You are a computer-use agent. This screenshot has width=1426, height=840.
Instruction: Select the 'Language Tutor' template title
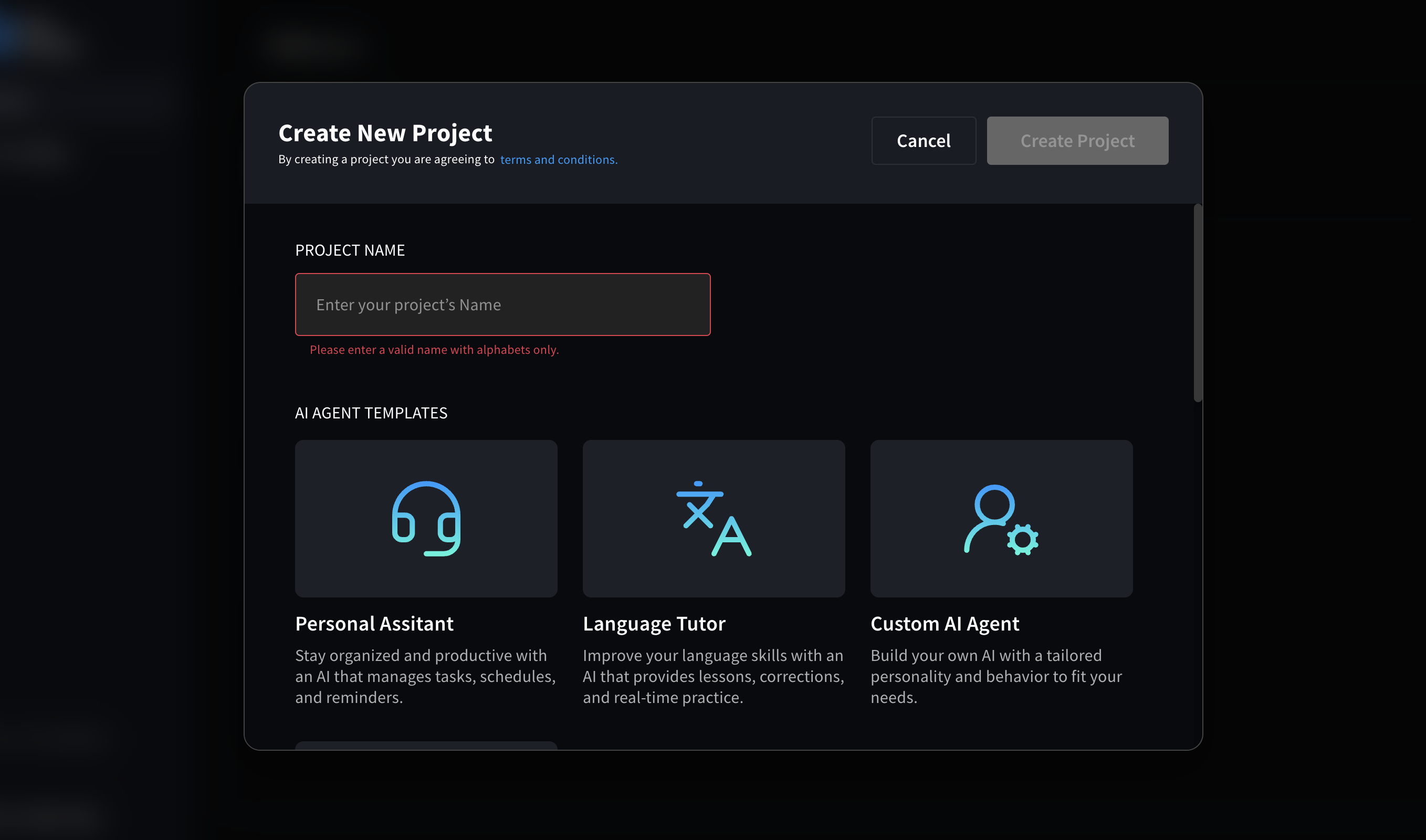(654, 624)
